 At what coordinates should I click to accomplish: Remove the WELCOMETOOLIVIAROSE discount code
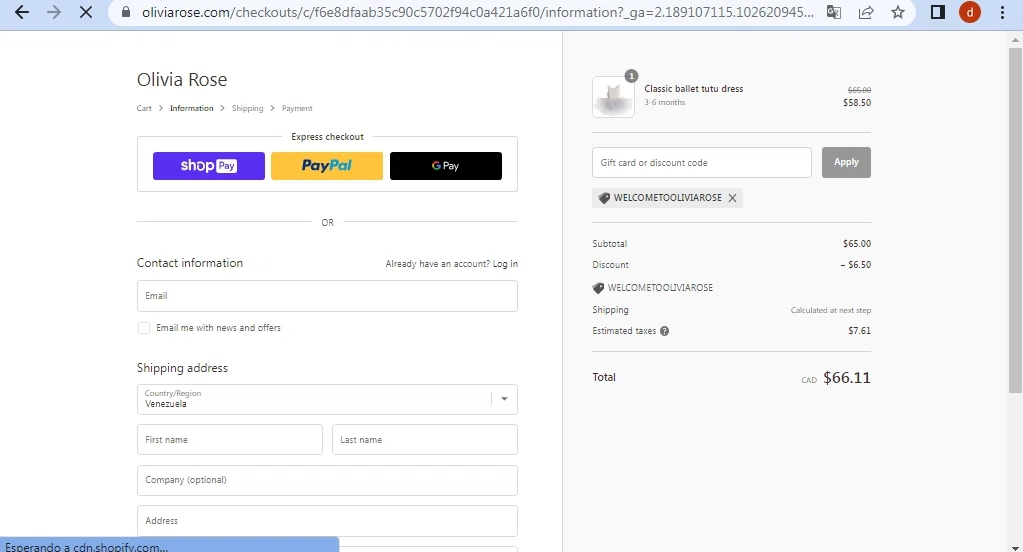coord(732,198)
